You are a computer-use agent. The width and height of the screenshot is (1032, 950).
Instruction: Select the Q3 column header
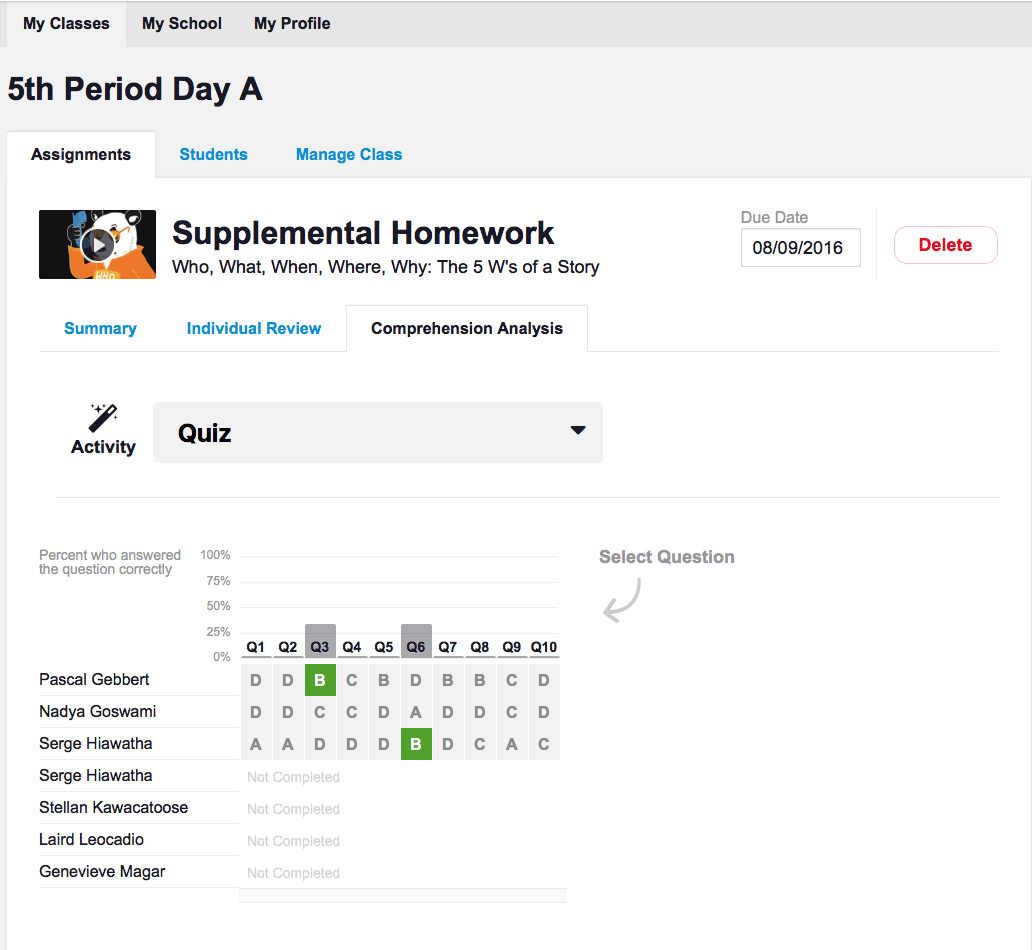(320, 647)
